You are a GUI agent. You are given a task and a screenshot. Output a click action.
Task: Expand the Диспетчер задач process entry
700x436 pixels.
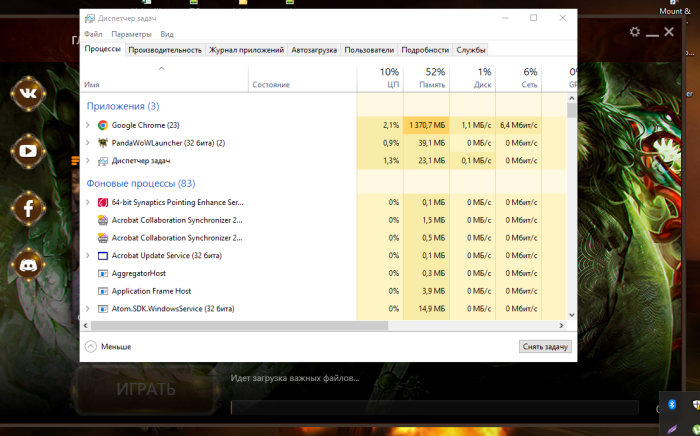pyautogui.click(x=88, y=160)
